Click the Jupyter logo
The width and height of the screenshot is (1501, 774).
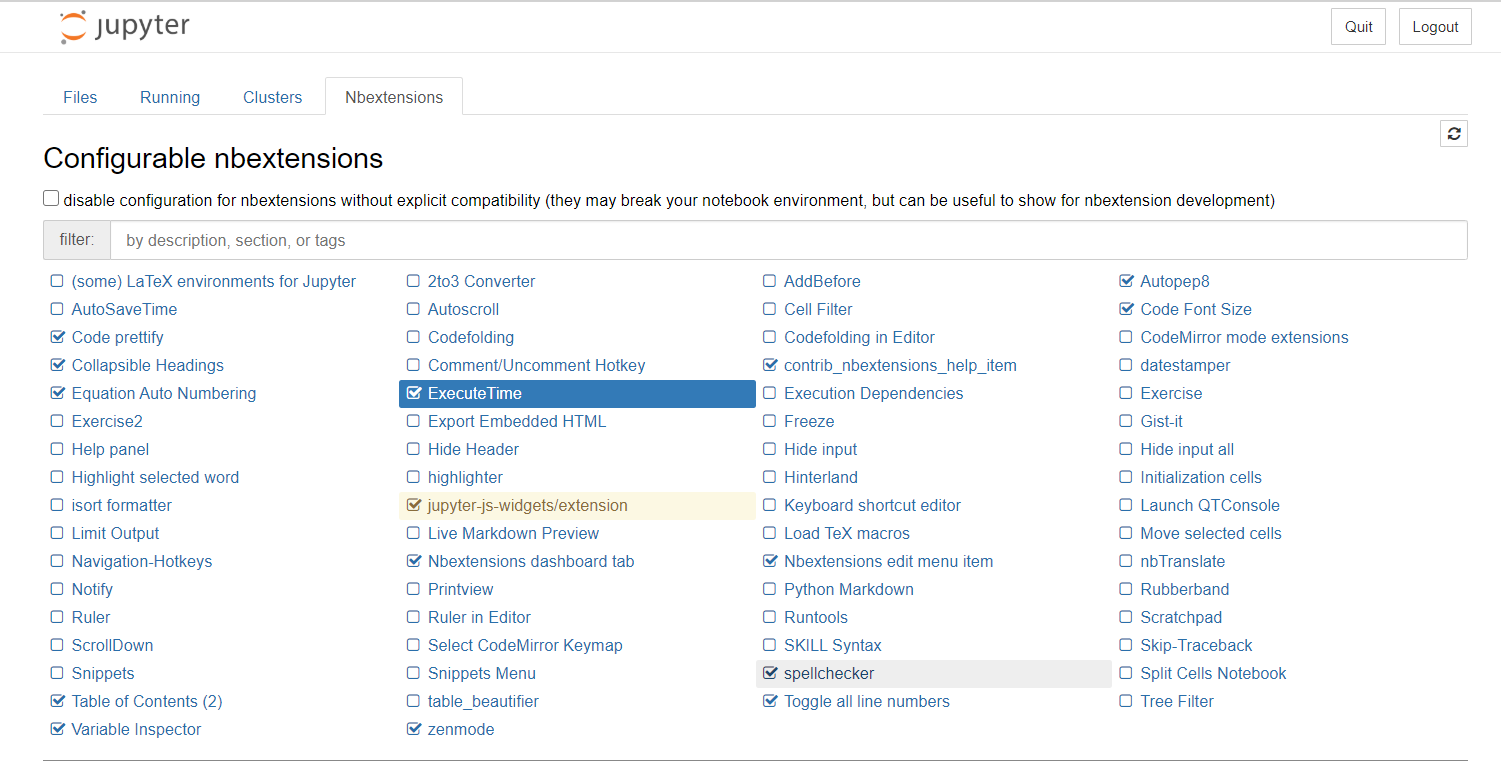(x=124, y=27)
